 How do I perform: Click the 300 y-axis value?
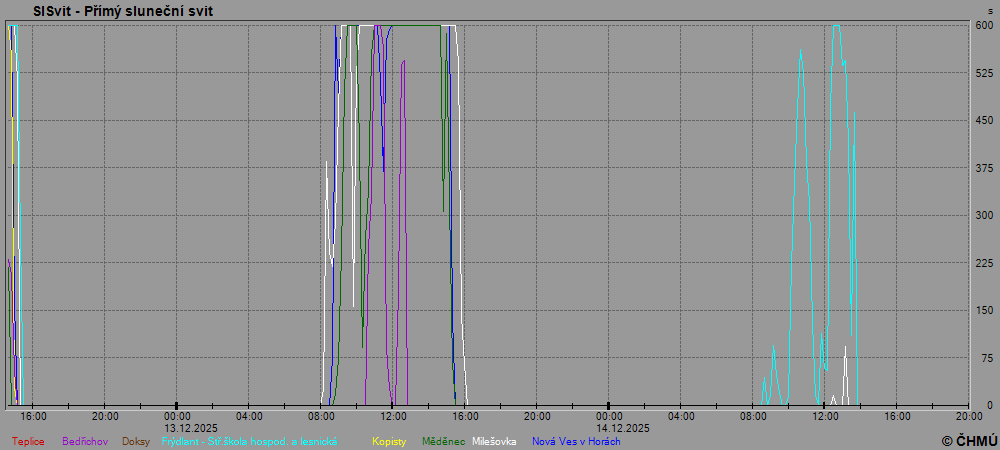984,216
